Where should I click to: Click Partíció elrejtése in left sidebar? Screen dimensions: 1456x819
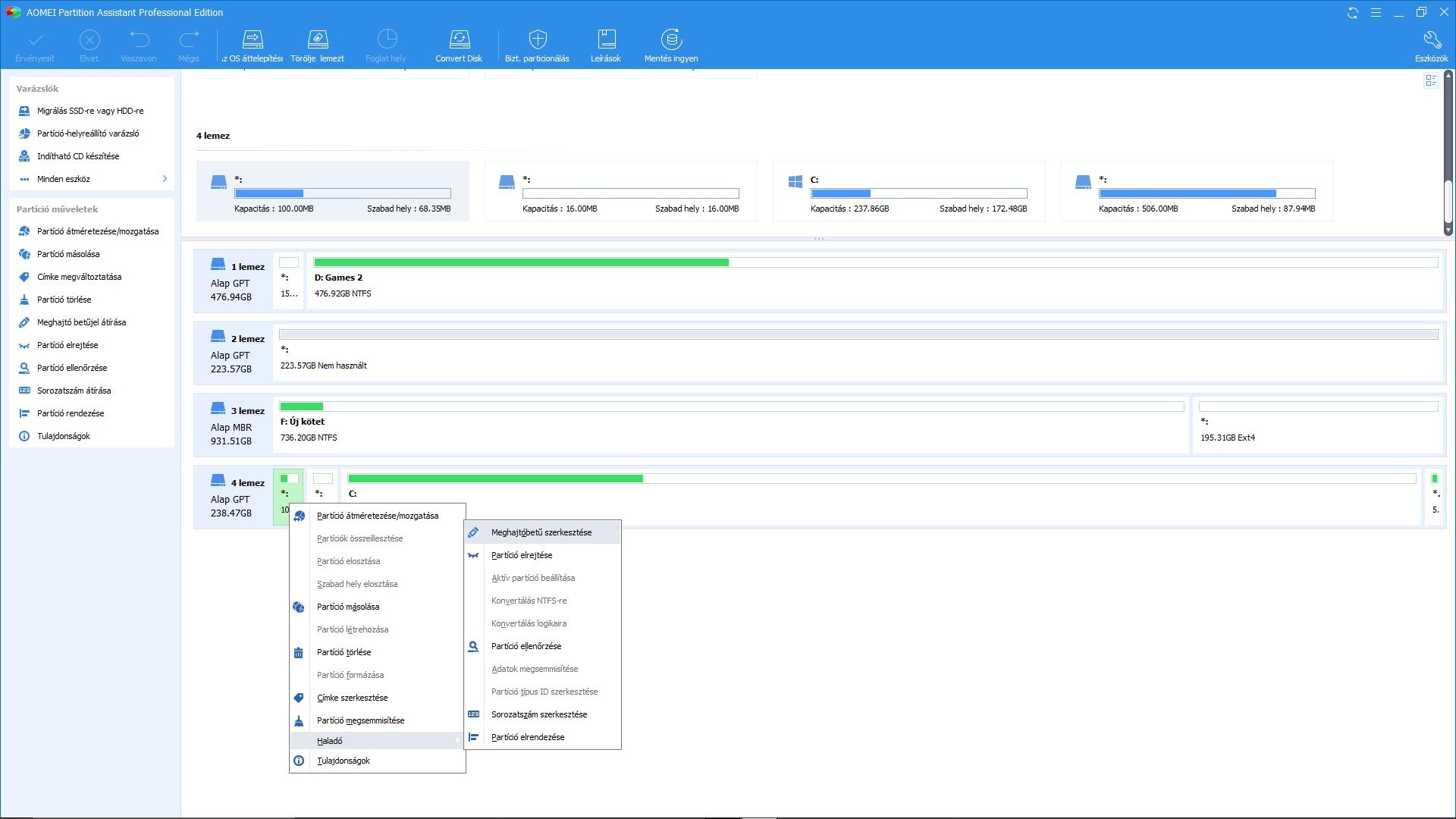67,345
